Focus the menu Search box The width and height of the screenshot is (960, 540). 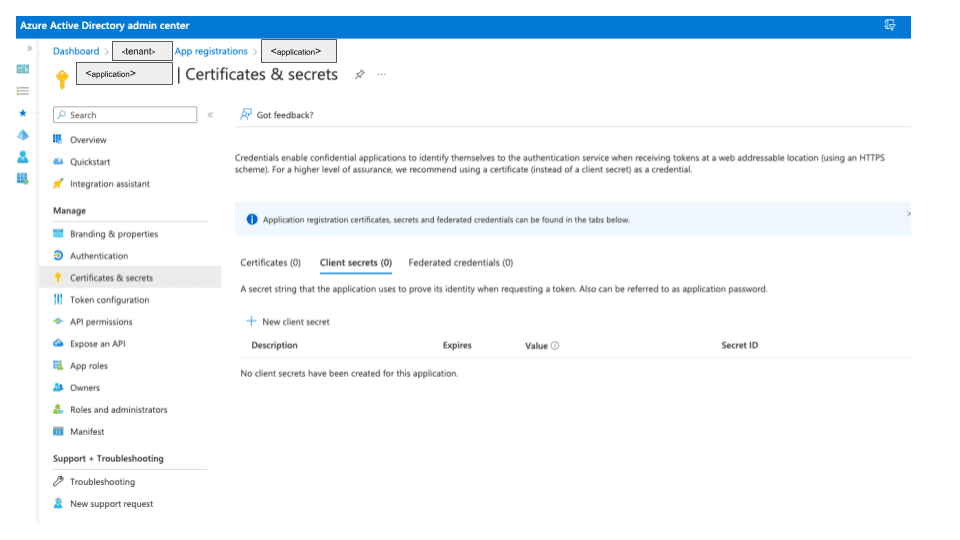pyautogui.click(x=125, y=114)
